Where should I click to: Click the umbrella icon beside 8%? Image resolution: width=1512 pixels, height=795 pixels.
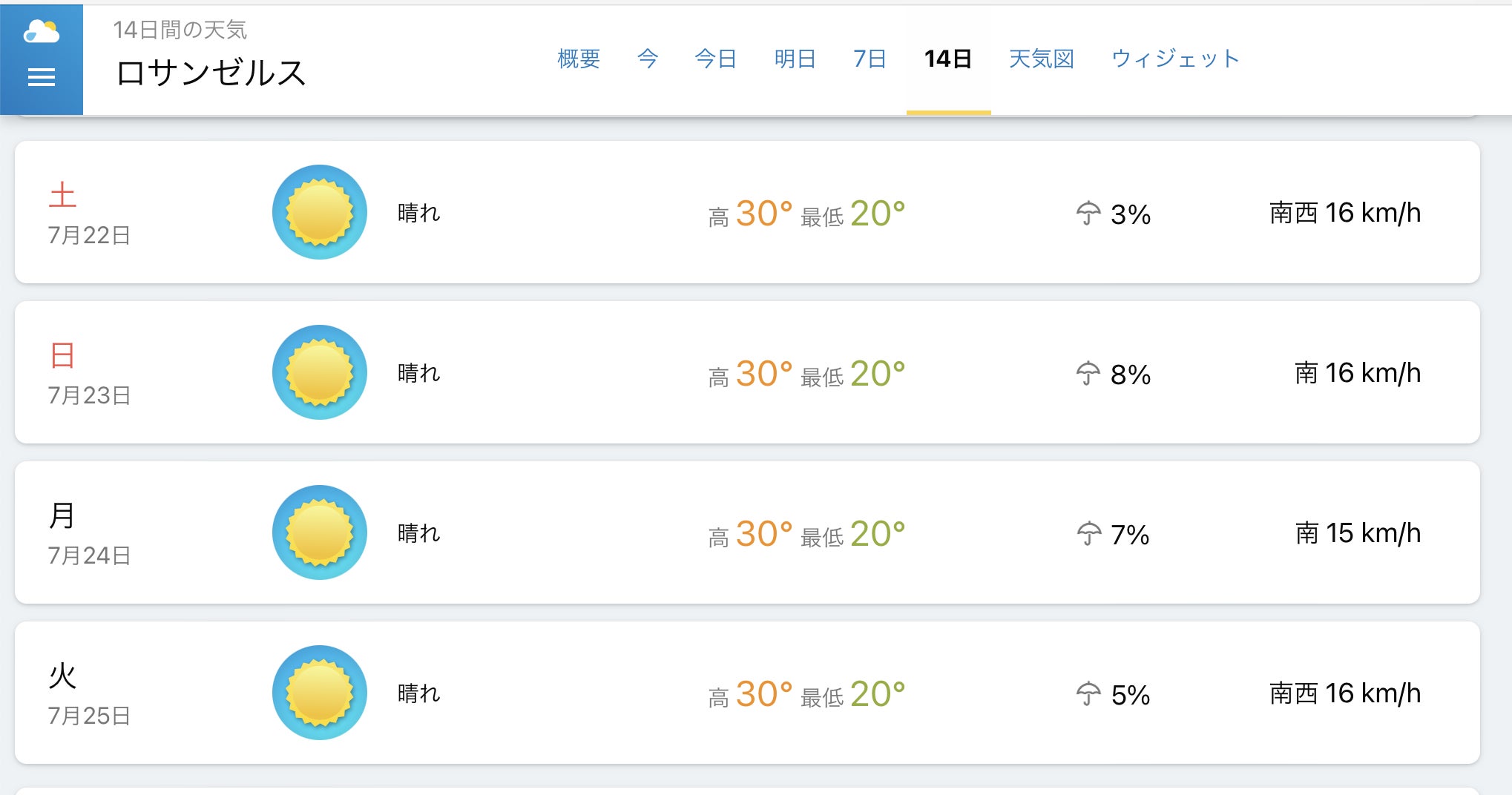(1088, 374)
